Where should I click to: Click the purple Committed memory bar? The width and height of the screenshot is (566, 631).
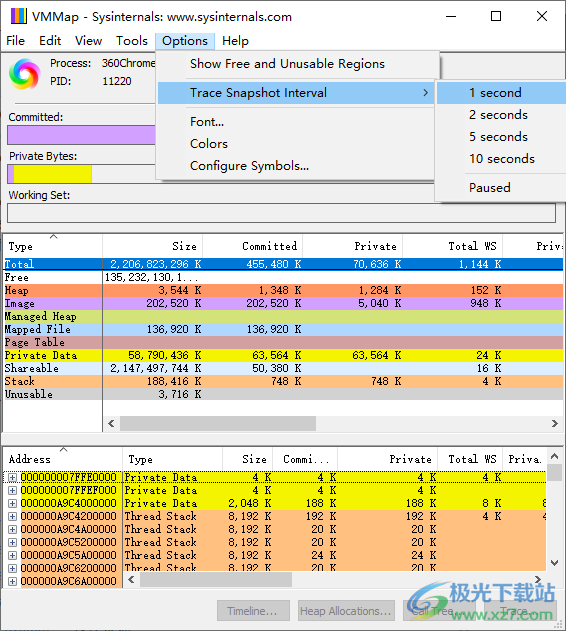[x=81, y=135]
